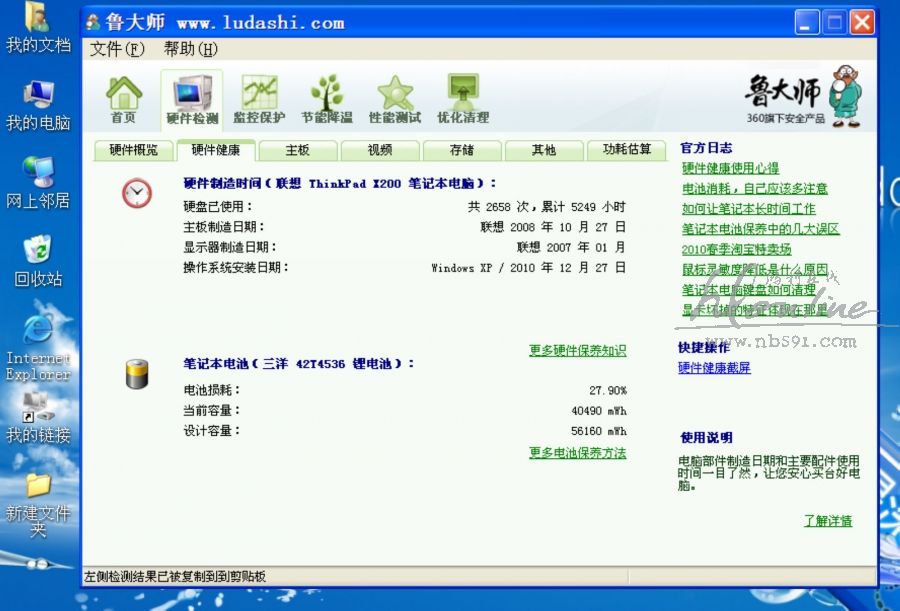Click the 使用说明 section heading
This screenshot has width=900, height=611.
(x=707, y=438)
